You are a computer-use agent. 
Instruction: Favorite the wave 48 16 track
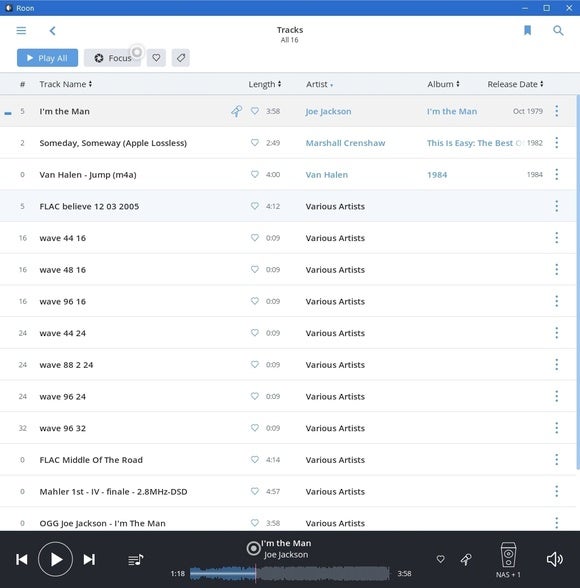[x=255, y=269]
